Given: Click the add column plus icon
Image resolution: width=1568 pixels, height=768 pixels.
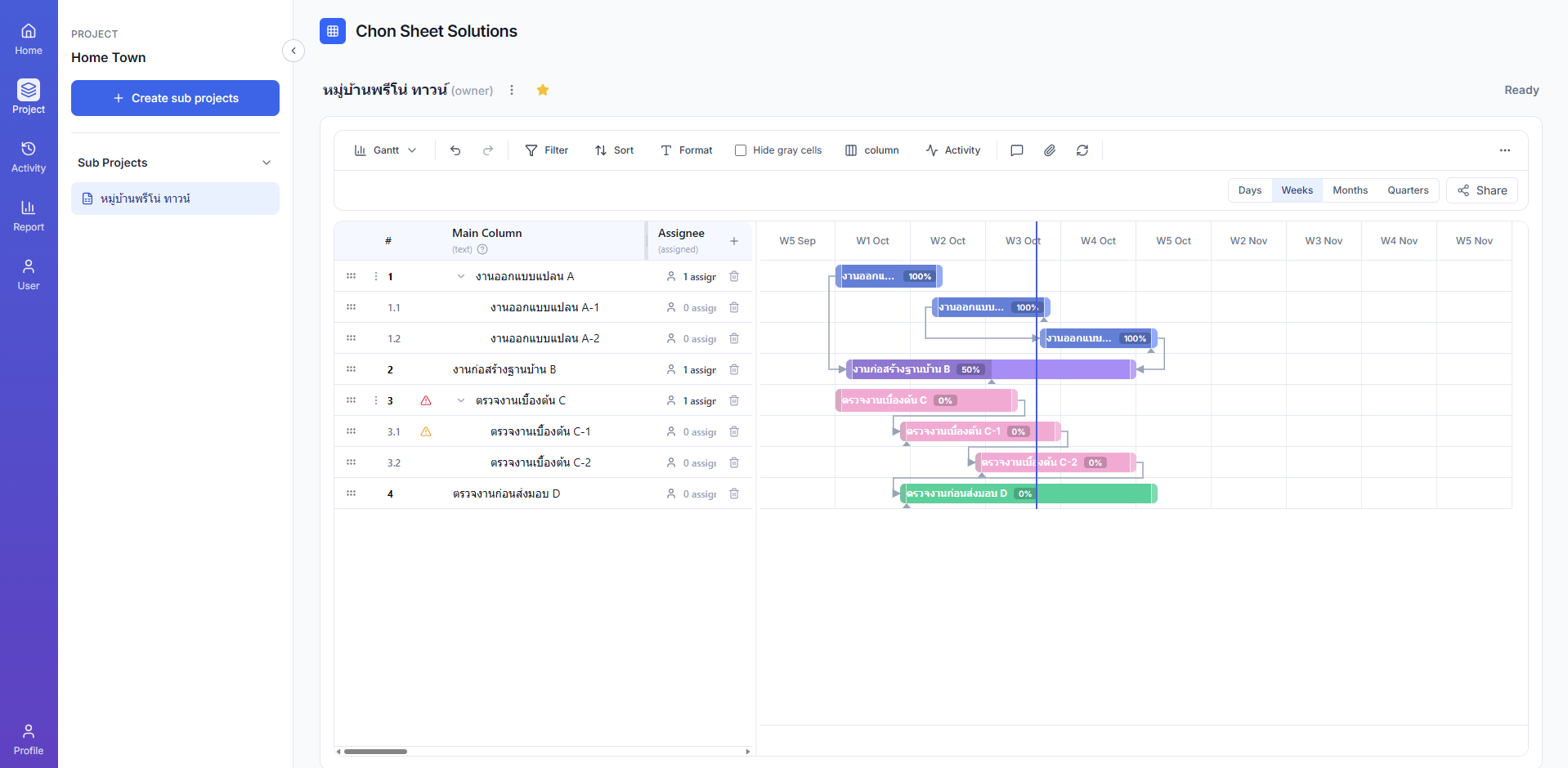Looking at the screenshot, I should tap(734, 241).
